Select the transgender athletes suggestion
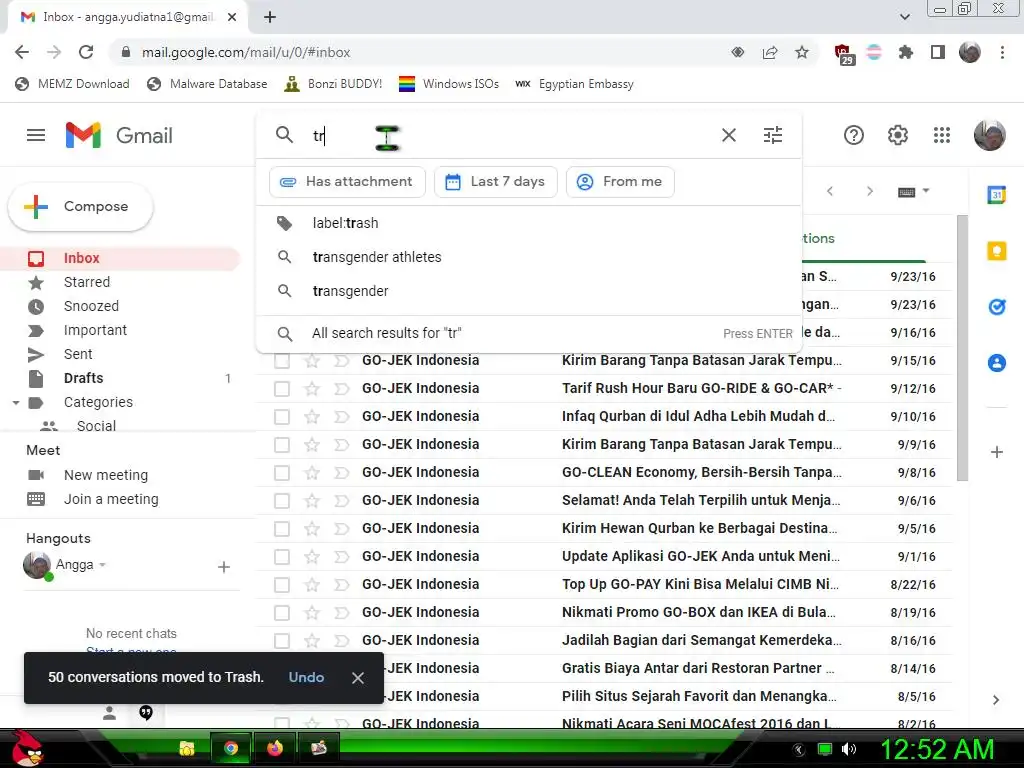The image size is (1024, 768). tap(529, 257)
